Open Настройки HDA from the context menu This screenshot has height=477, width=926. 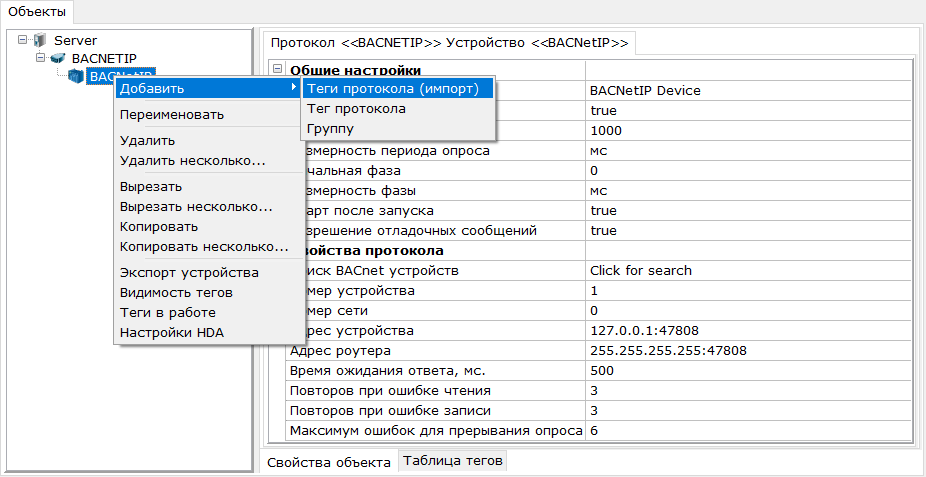tap(207, 333)
